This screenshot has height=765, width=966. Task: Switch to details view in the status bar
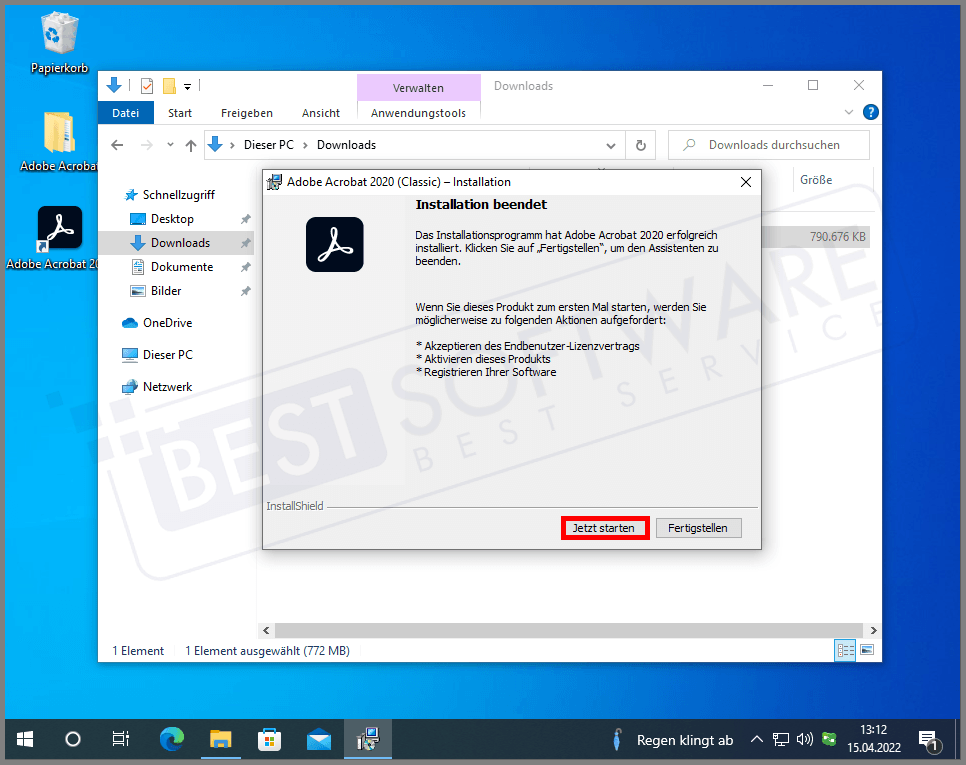(x=844, y=650)
